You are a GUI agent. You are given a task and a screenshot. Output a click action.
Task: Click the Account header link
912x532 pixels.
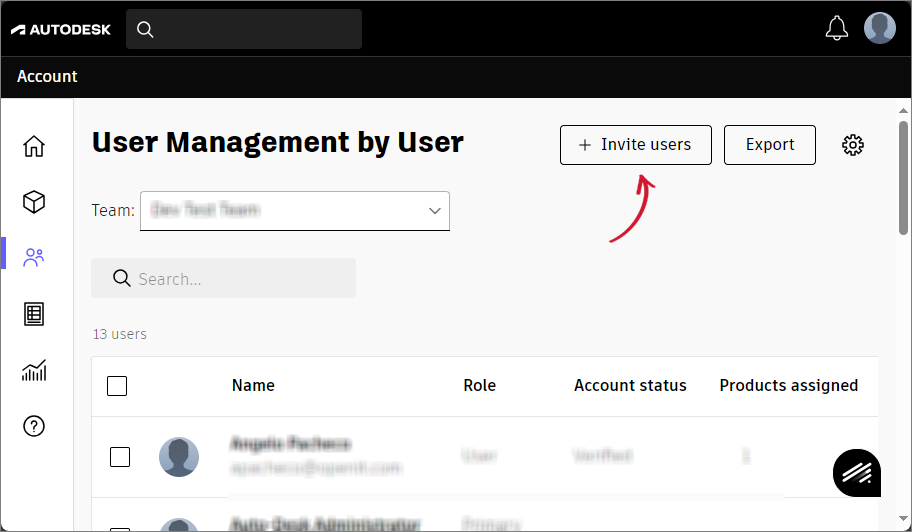click(x=47, y=76)
